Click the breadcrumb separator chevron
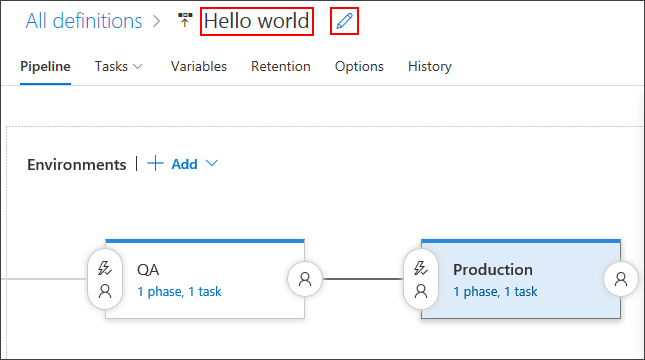The width and height of the screenshot is (645, 360). pos(156,21)
